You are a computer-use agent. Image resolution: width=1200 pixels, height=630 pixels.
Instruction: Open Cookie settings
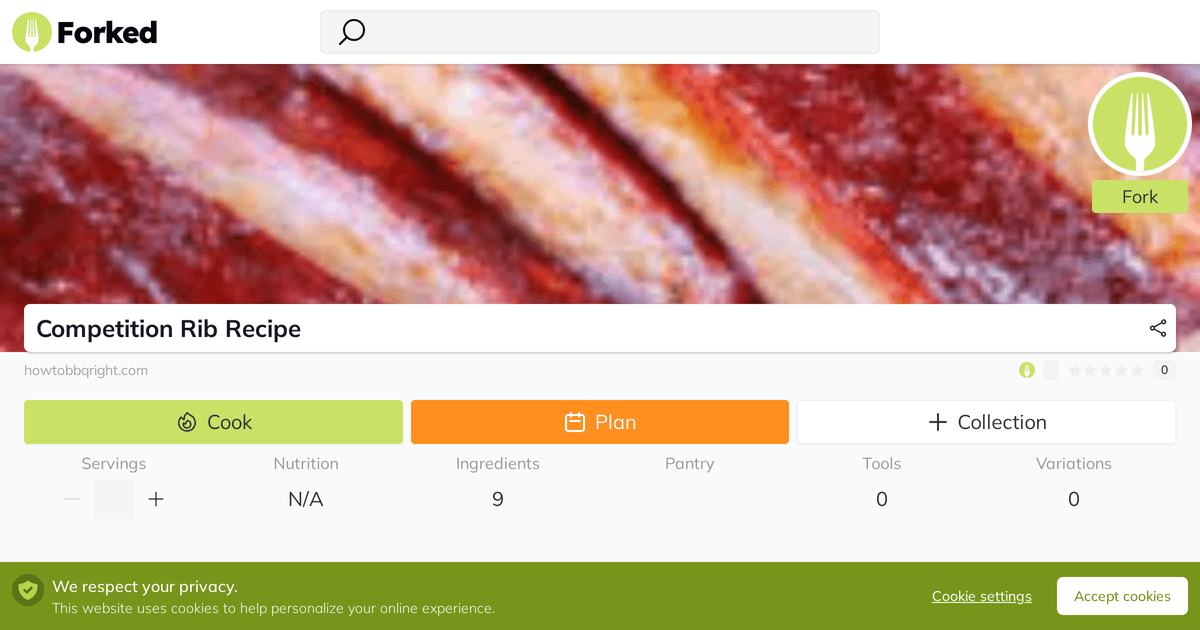[981, 596]
